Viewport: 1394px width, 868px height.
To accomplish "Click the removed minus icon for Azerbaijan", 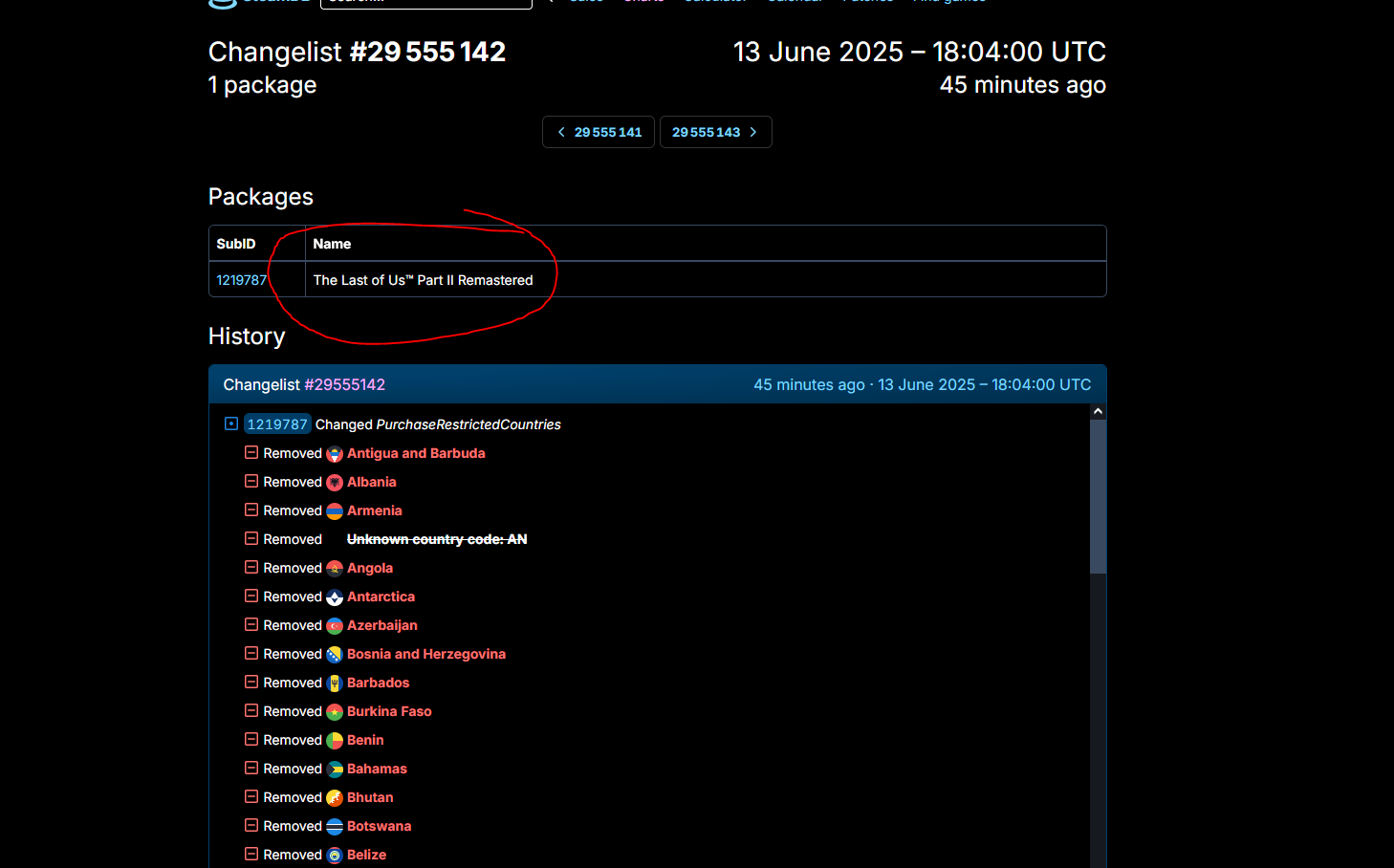I will (x=251, y=624).
